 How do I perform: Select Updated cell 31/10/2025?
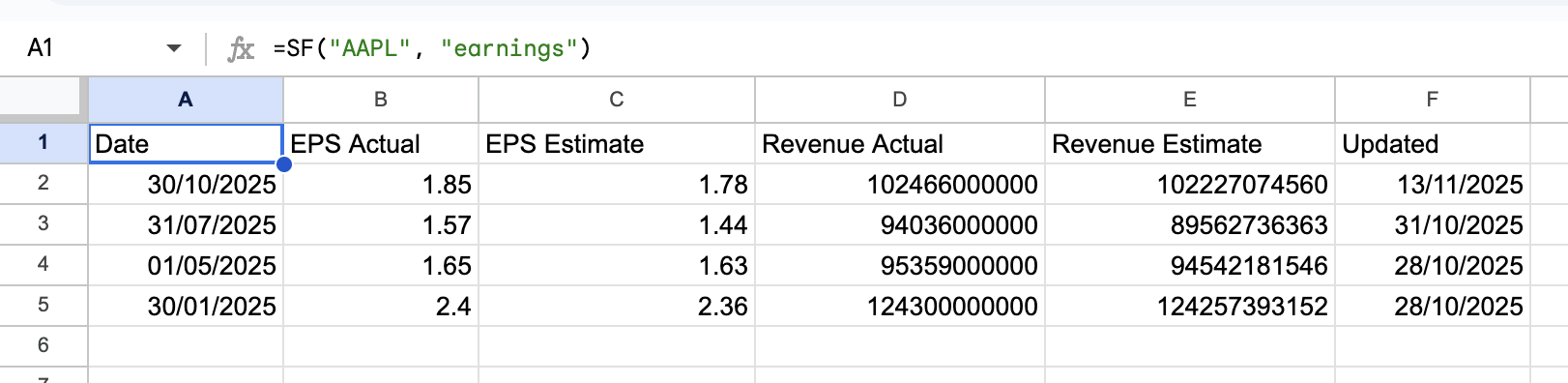[x=1433, y=224]
